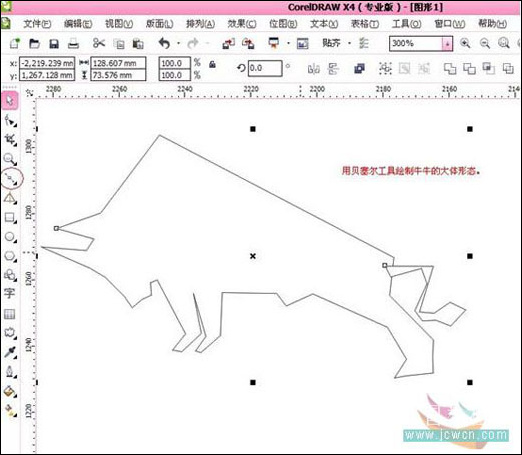Select the Interactive Blend tool

pyautogui.click(x=10, y=332)
